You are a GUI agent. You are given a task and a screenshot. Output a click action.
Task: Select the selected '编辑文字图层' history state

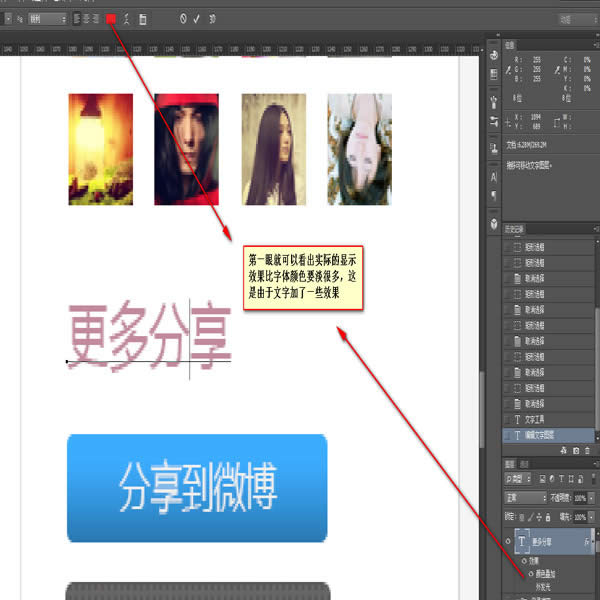coord(548,435)
